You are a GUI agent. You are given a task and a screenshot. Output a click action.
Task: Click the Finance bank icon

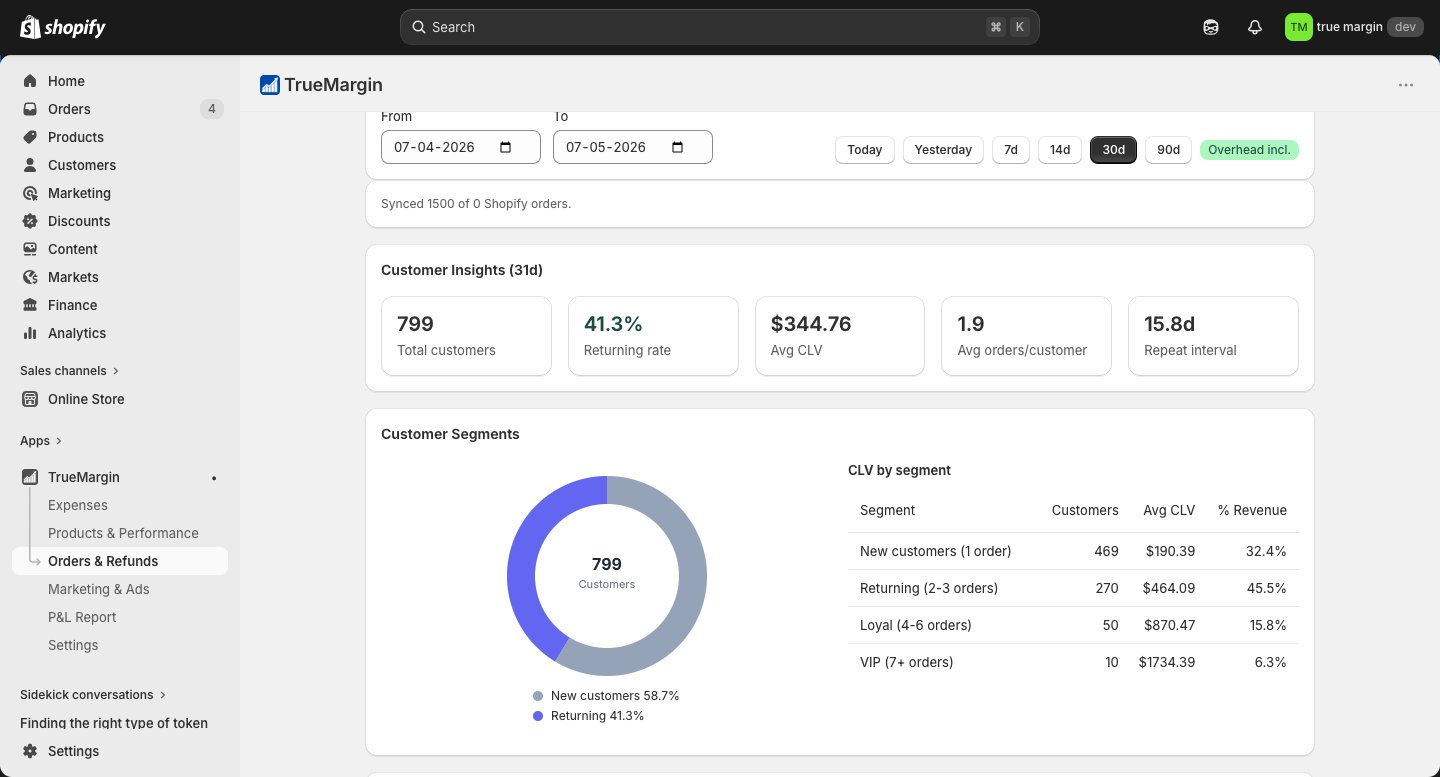[x=30, y=305]
